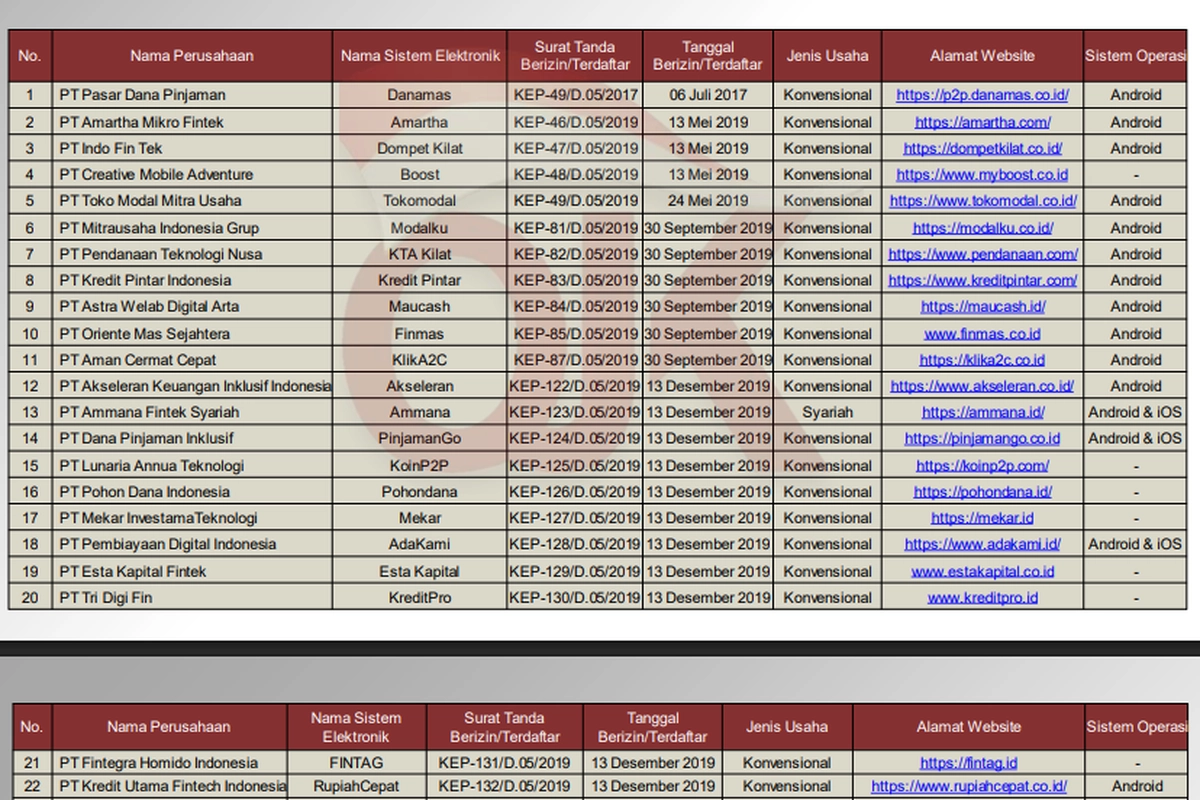
Task: Click the pinjamango.co.id link
Action: (x=982, y=438)
